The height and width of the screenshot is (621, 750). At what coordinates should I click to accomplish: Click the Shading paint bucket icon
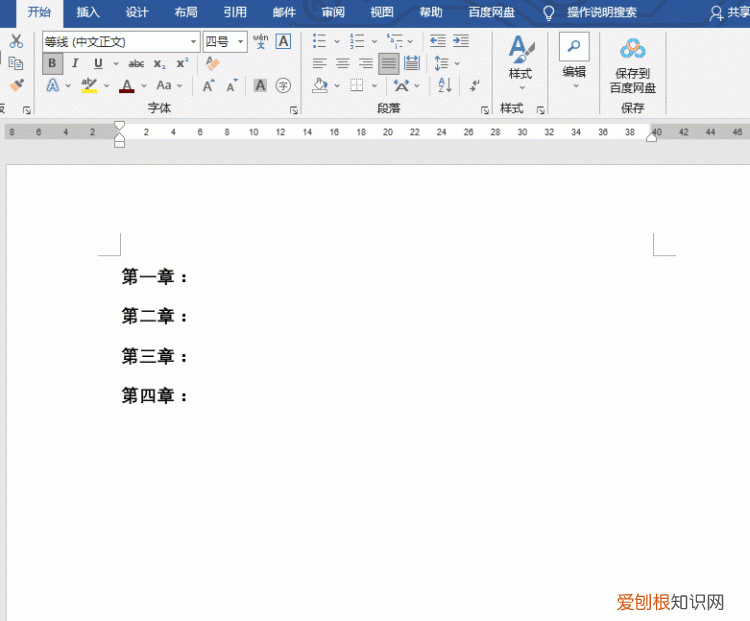(x=320, y=86)
